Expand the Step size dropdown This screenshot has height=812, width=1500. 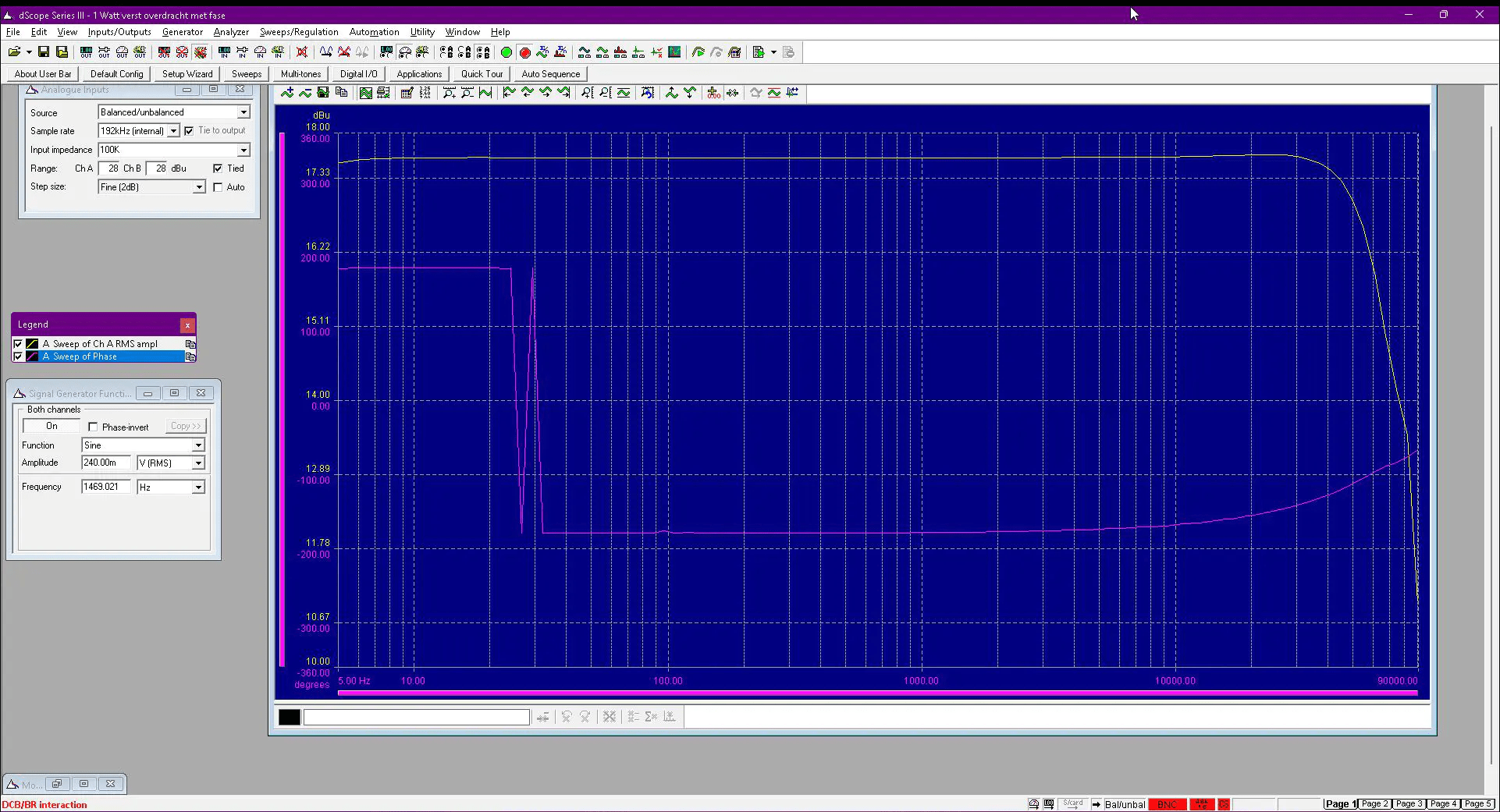pyautogui.click(x=199, y=187)
